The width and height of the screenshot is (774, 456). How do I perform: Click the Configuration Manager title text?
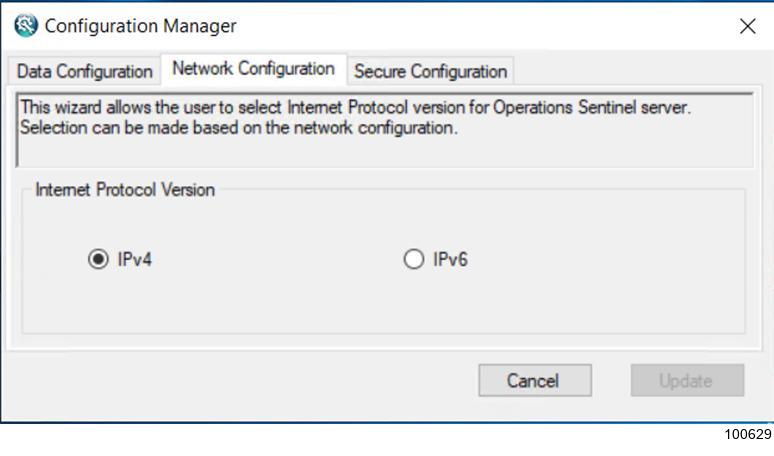click(141, 26)
